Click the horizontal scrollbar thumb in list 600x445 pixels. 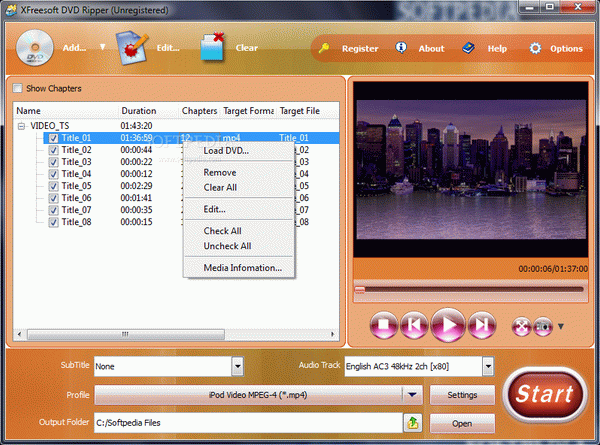click(126, 334)
